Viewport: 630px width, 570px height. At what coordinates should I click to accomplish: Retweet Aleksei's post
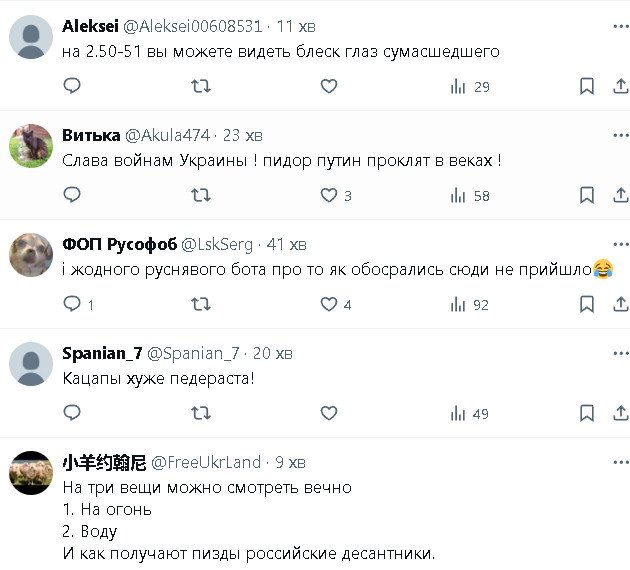pos(200,87)
